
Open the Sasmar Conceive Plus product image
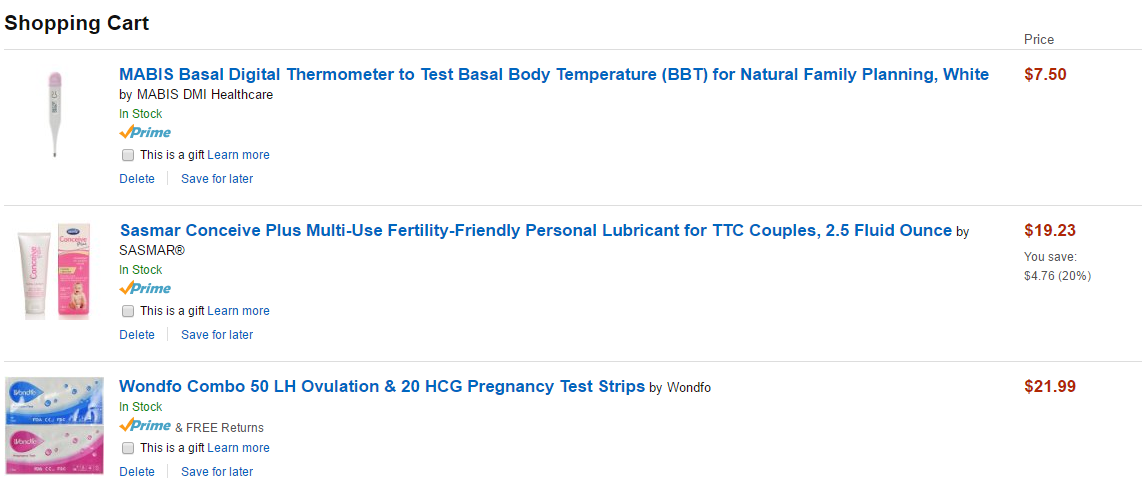pos(54,271)
